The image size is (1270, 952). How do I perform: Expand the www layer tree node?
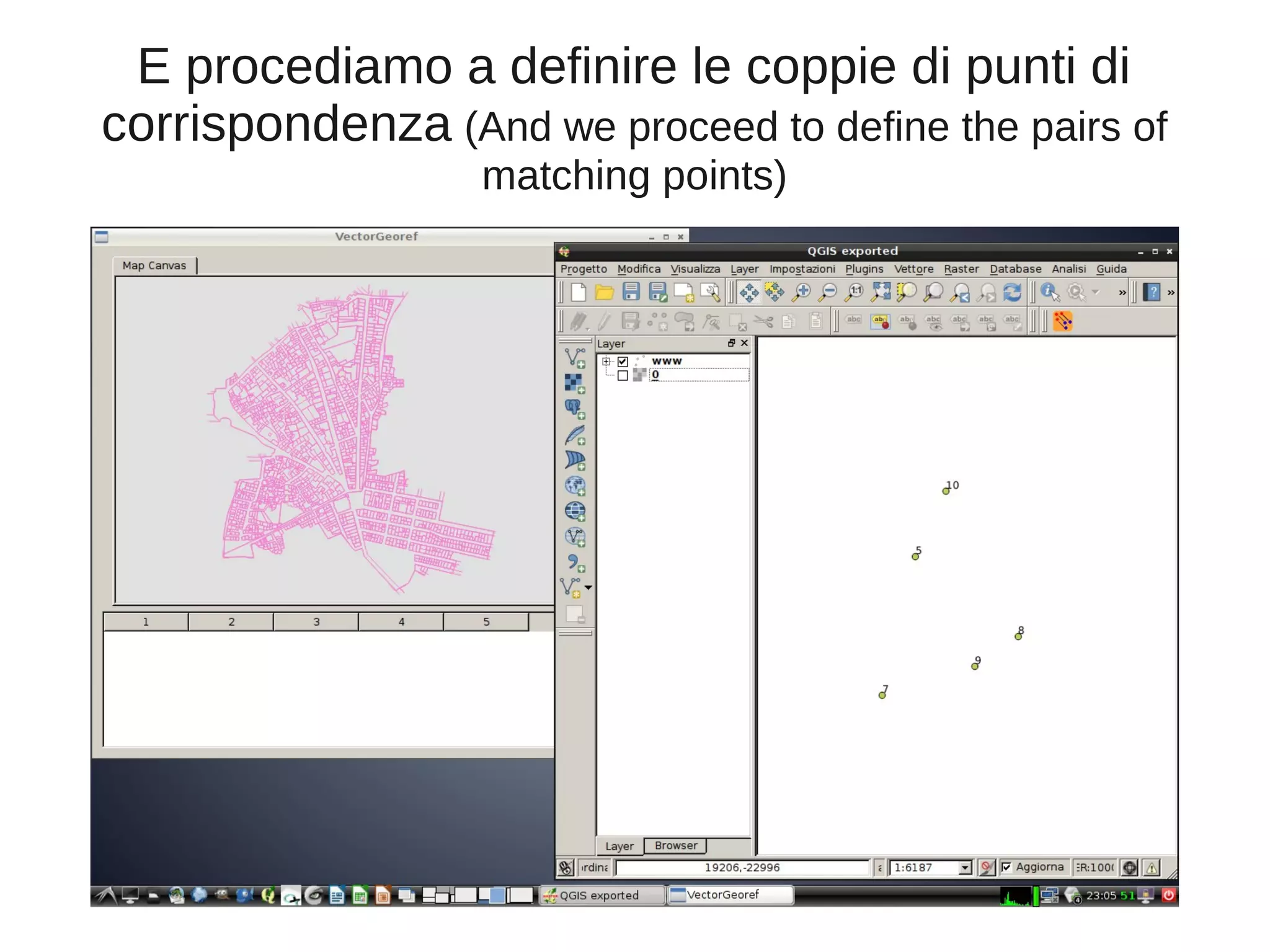pos(606,362)
